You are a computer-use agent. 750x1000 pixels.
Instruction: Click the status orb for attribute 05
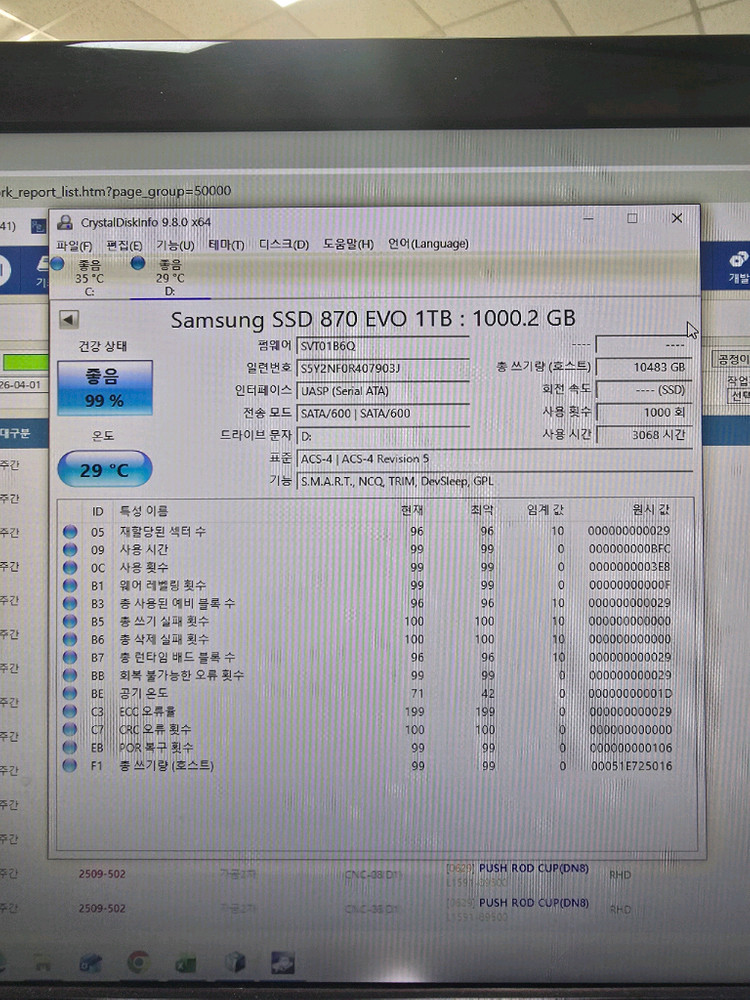70,532
